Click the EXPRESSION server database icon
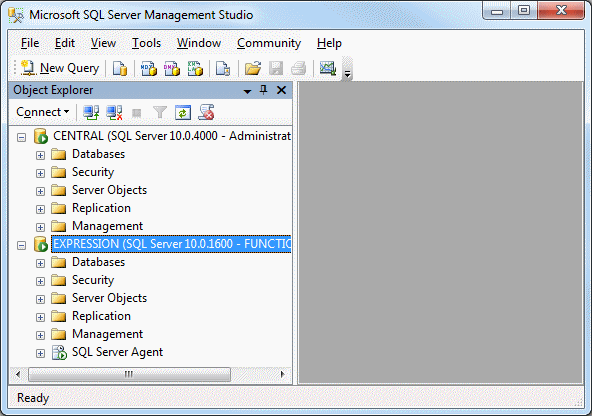Image resolution: width=592 pixels, height=416 pixels. click(x=41, y=244)
